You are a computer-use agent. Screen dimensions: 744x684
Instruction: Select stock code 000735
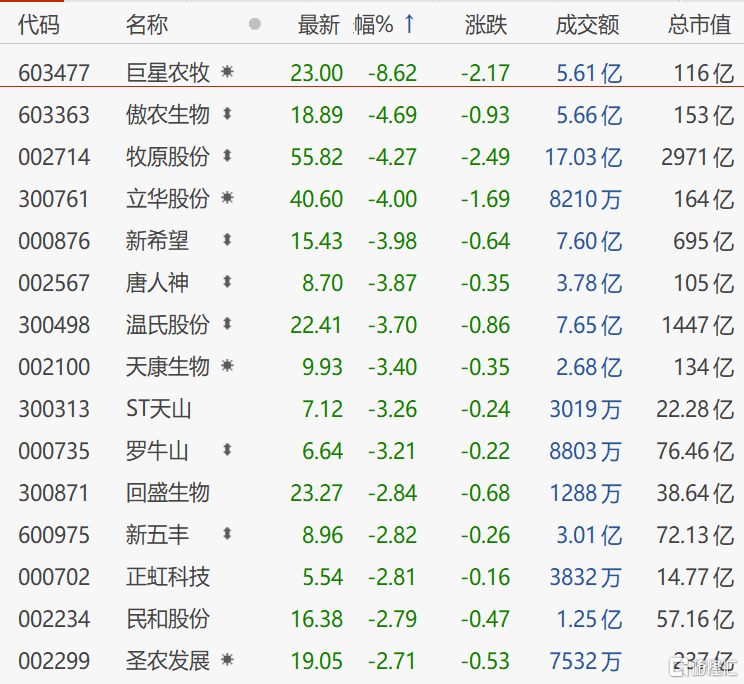click(54, 451)
